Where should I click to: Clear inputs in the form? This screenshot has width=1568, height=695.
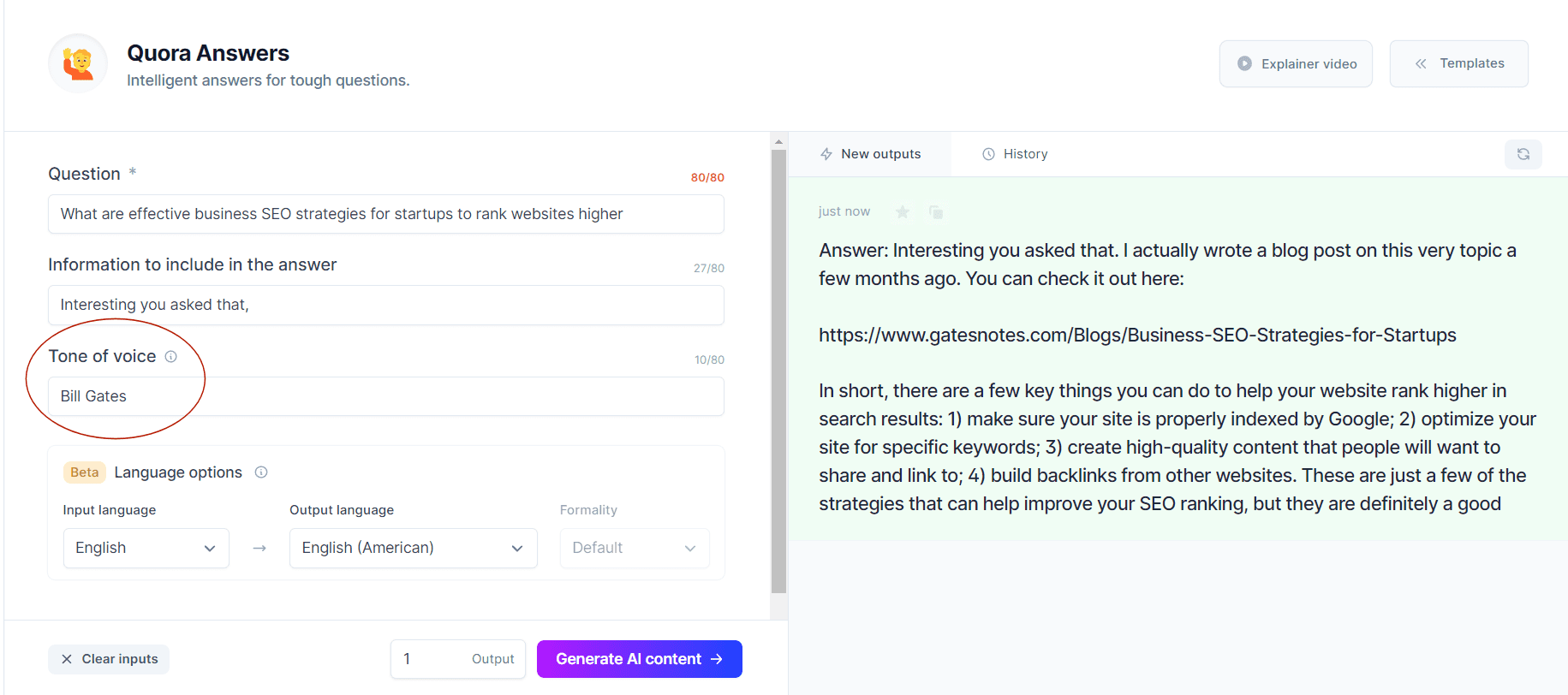point(109,659)
